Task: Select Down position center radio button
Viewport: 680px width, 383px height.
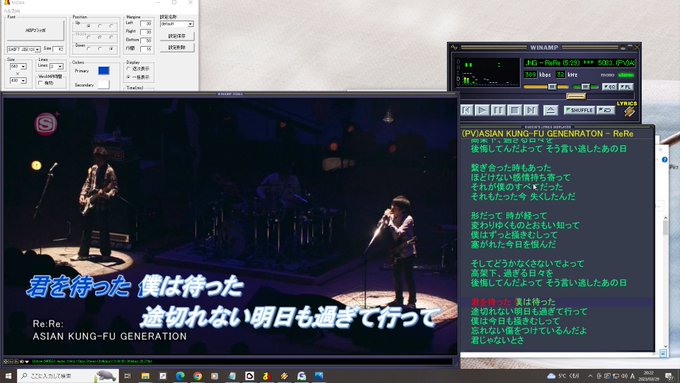Action: pyautogui.click(x=100, y=49)
